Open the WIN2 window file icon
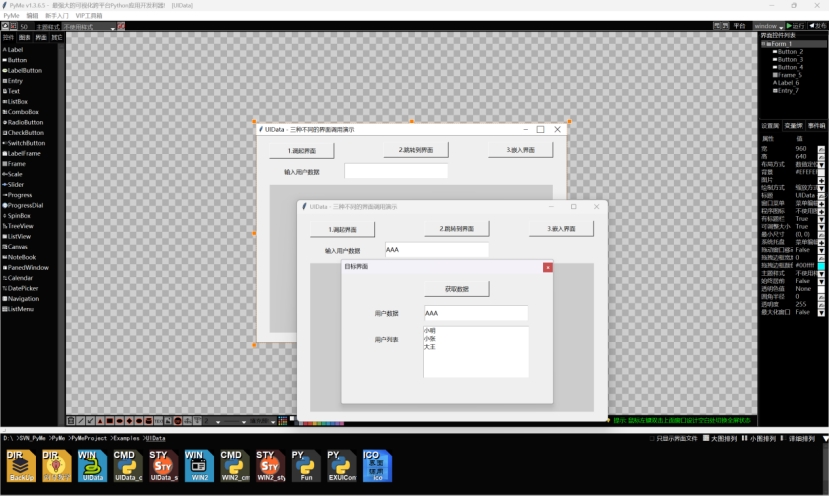 pos(199,466)
